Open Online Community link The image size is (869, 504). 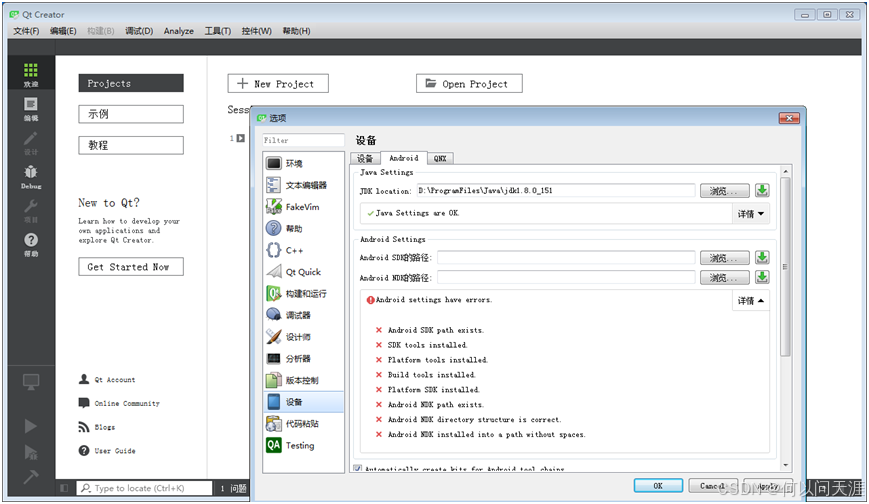pos(119,403)
